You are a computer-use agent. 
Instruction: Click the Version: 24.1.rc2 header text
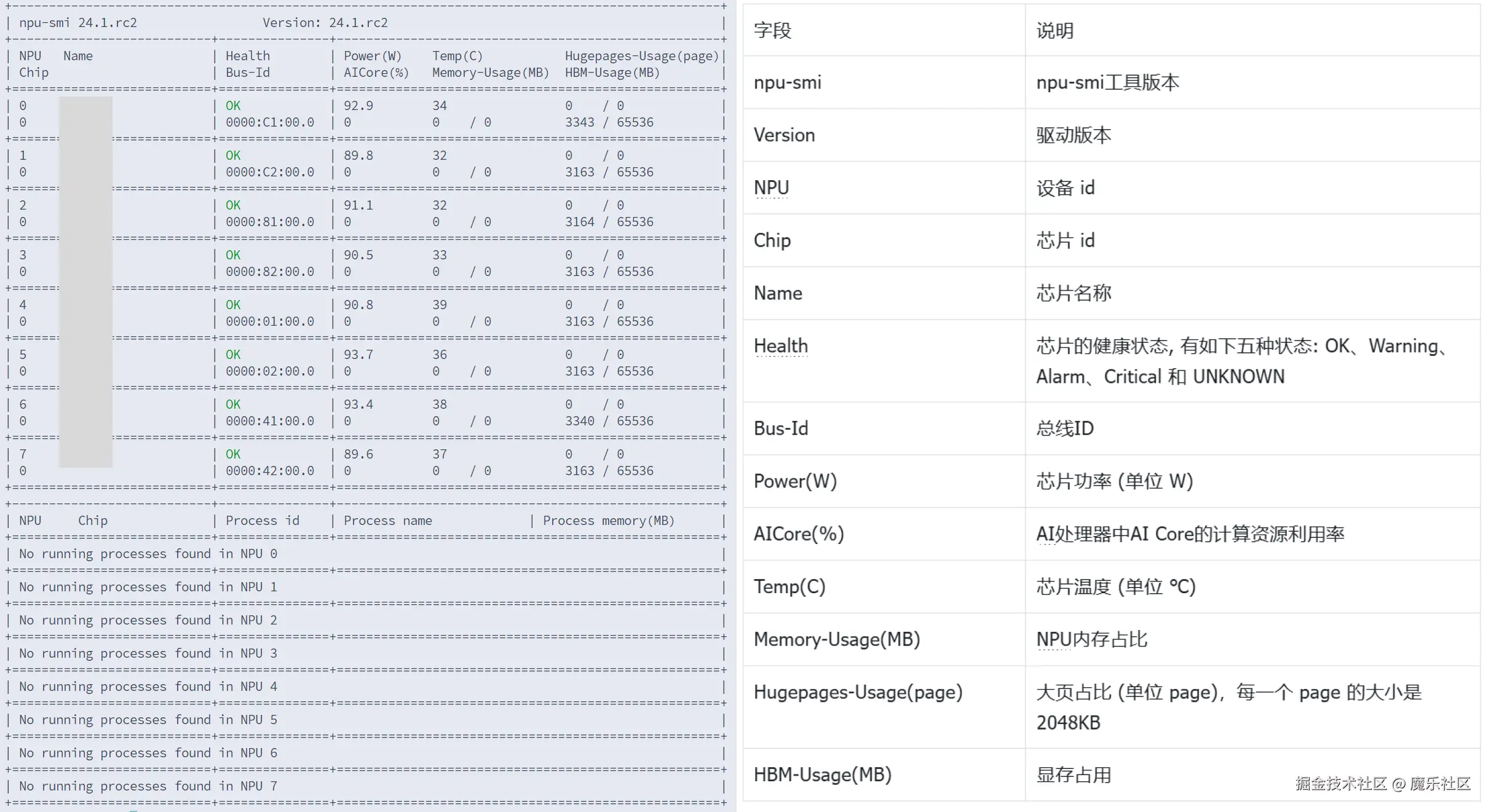click(325, 23)
